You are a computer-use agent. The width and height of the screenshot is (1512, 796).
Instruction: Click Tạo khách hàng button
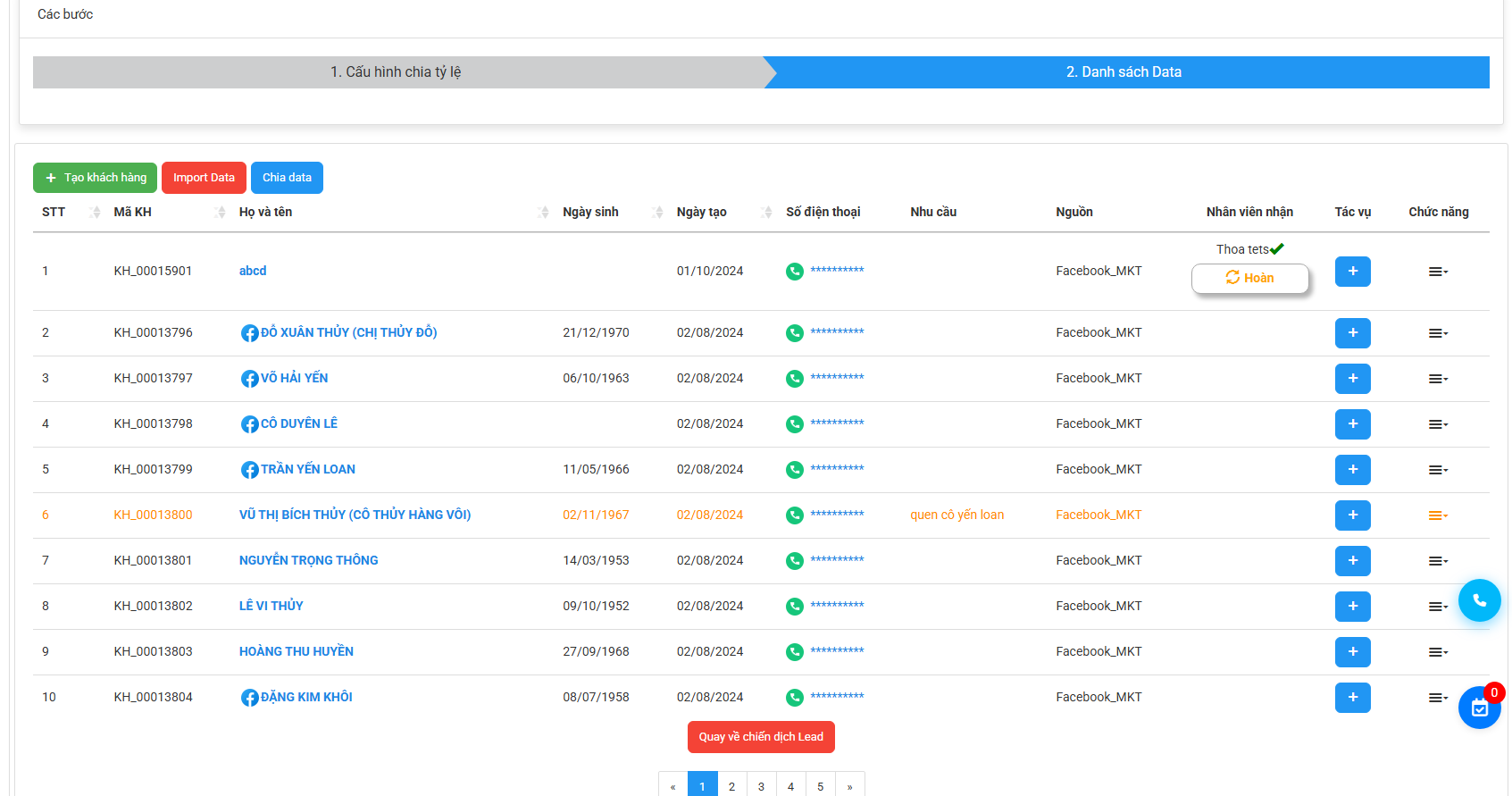coord(95,178)
